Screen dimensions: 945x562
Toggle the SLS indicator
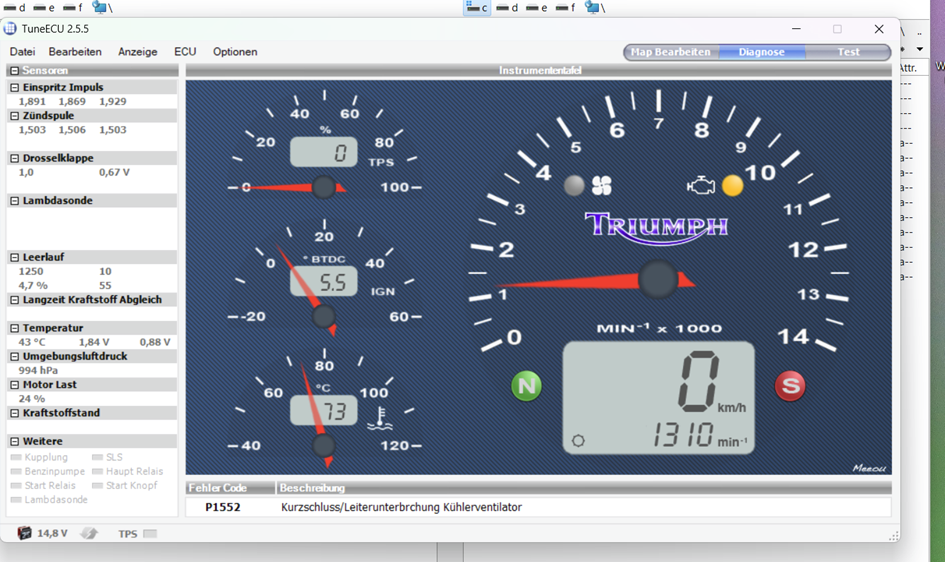(97, 457)
